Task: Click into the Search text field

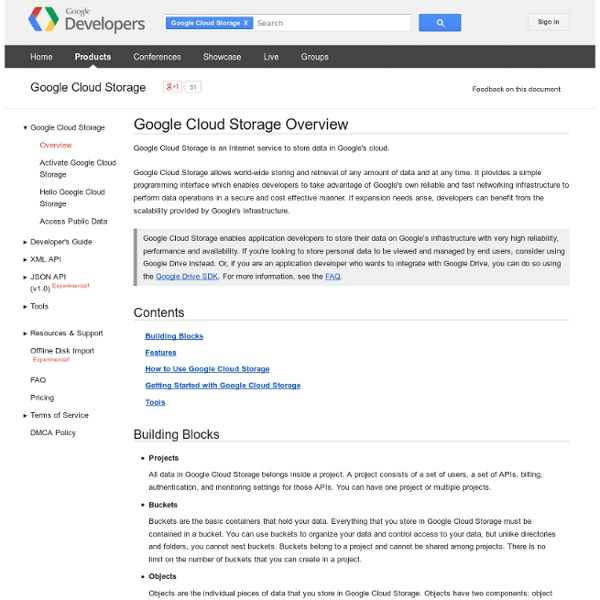Action: [x=332, y=23]
